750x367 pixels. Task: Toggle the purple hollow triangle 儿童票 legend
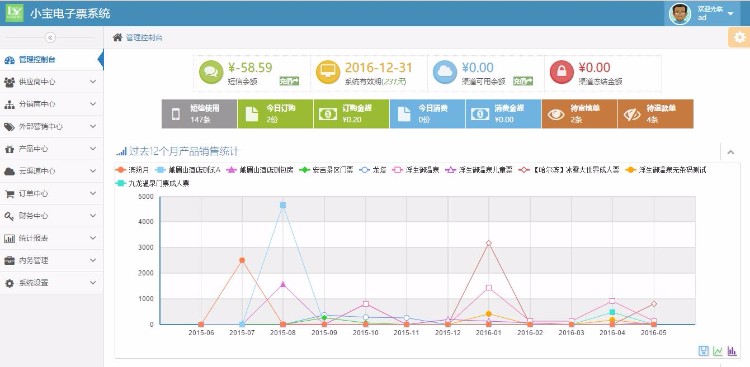pyautogui.click(x=479, y=169)
